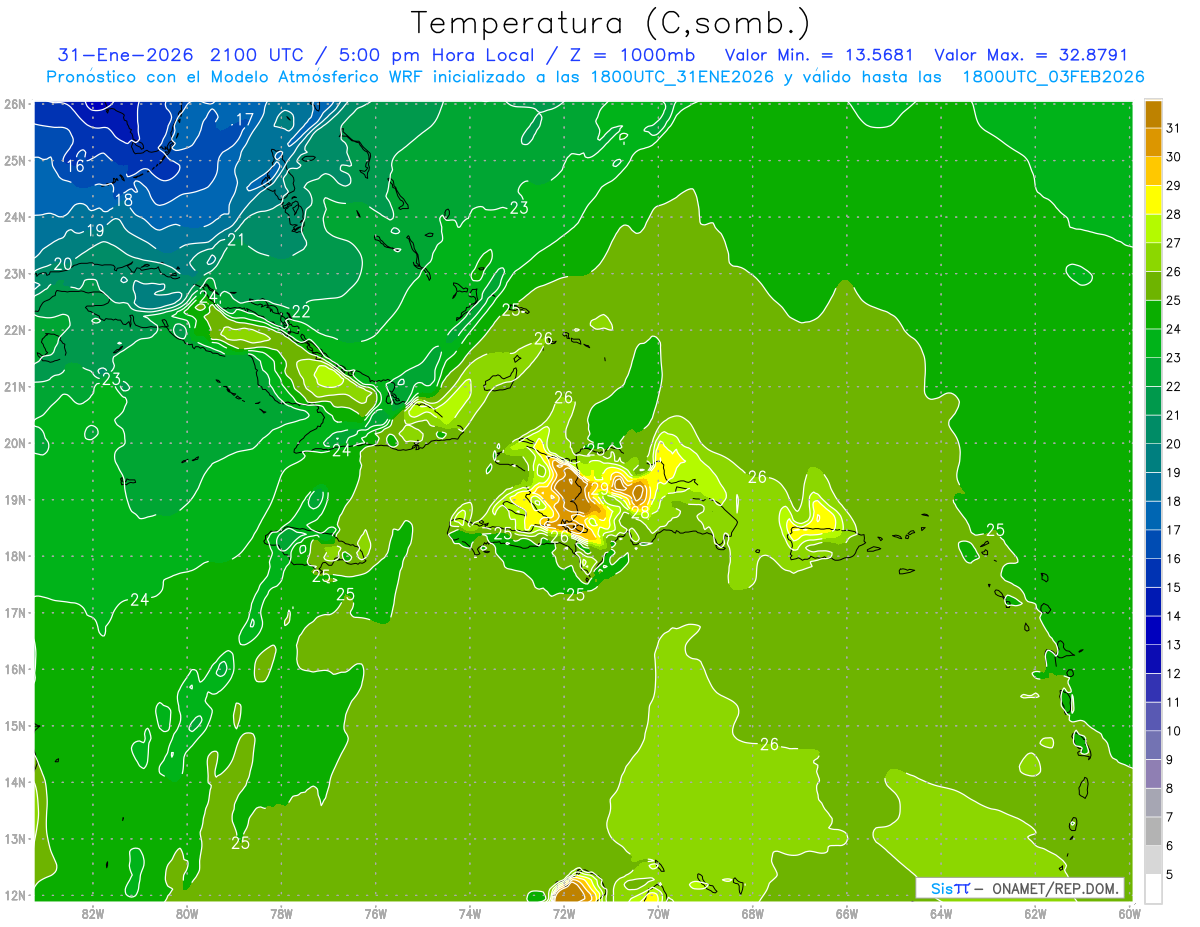Click the "Valor Max. = 32.8791" text

pos(1031,55)
